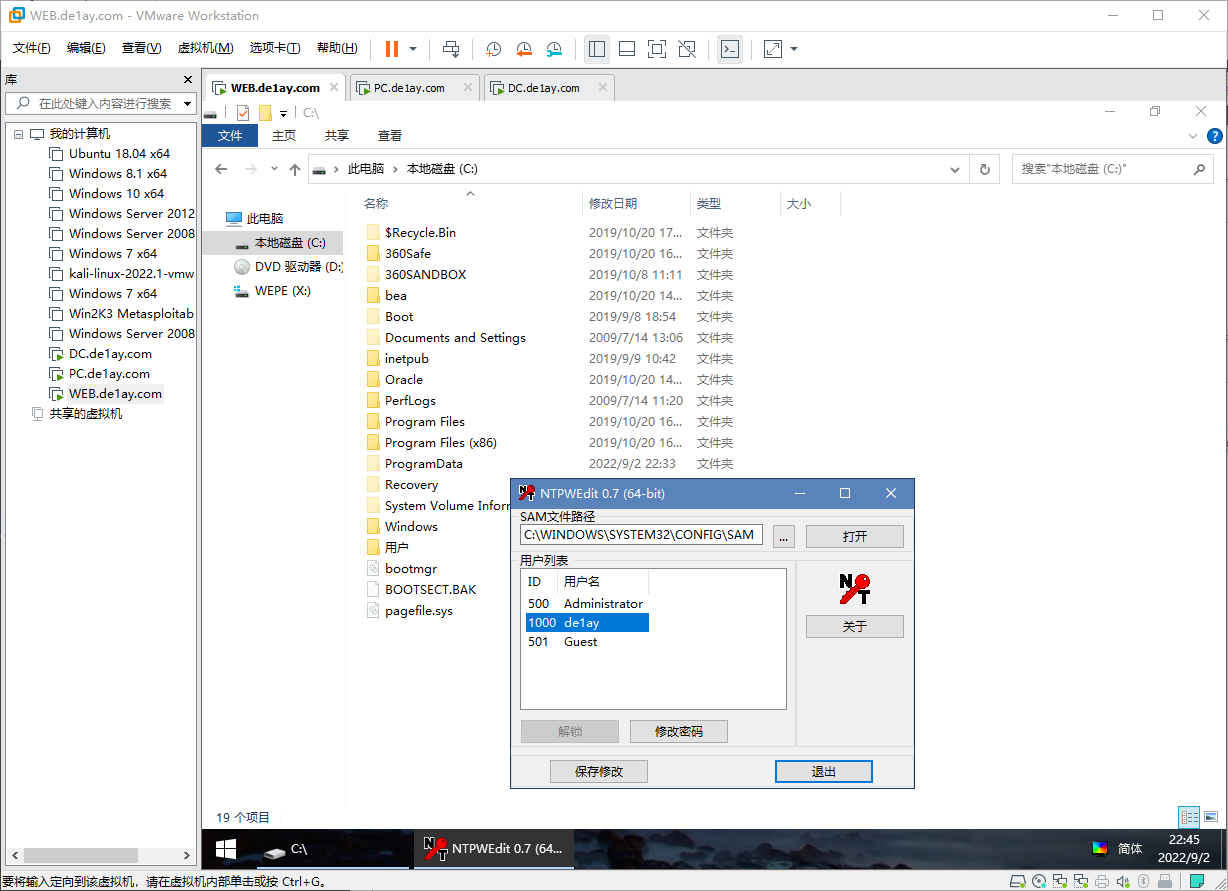Open the VMware 虚拟机(M) menu
The width and height of the screenshot is (1228, 891).
click(205, 48)
